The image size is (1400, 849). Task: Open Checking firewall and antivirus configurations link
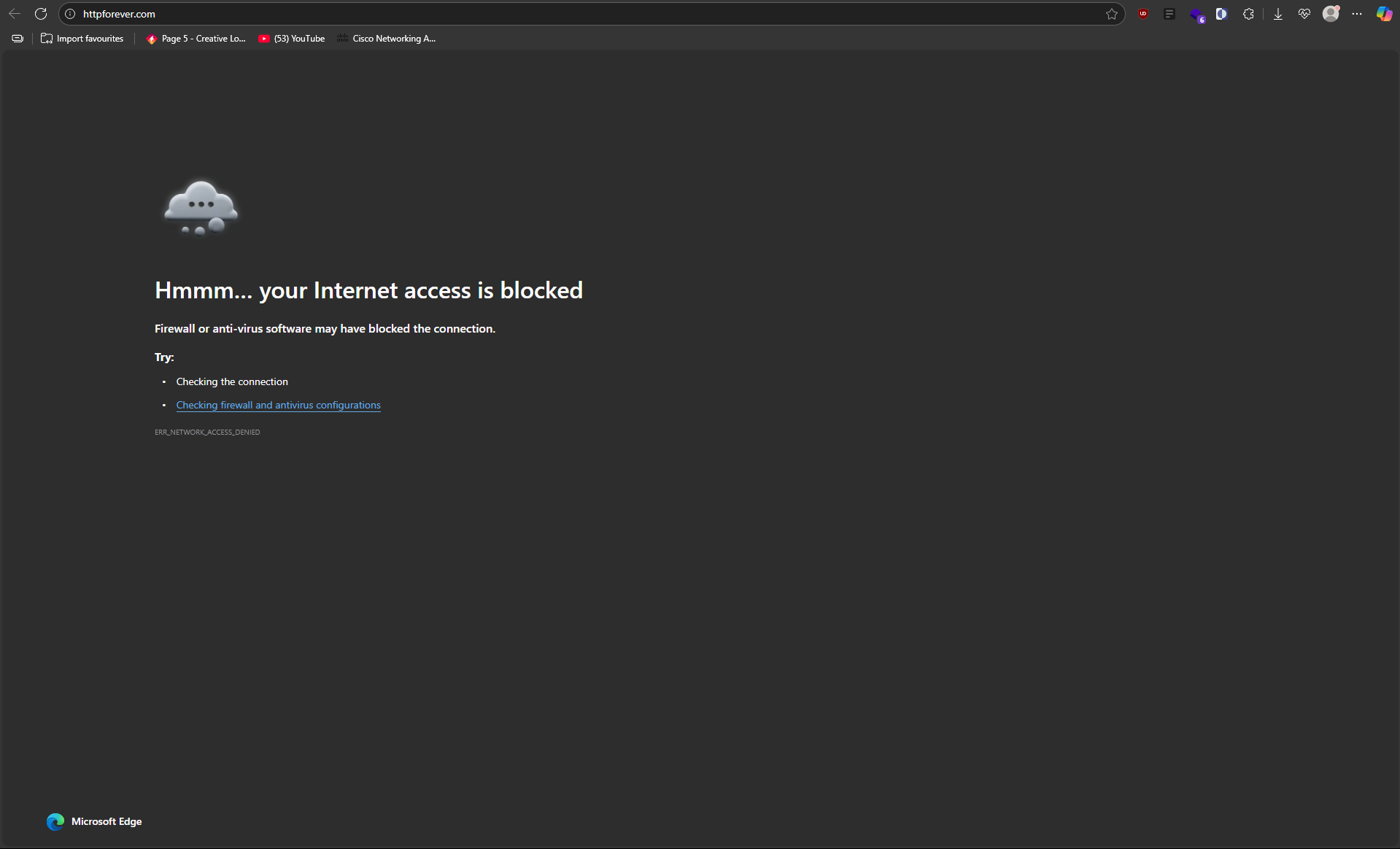pos(278,405)
